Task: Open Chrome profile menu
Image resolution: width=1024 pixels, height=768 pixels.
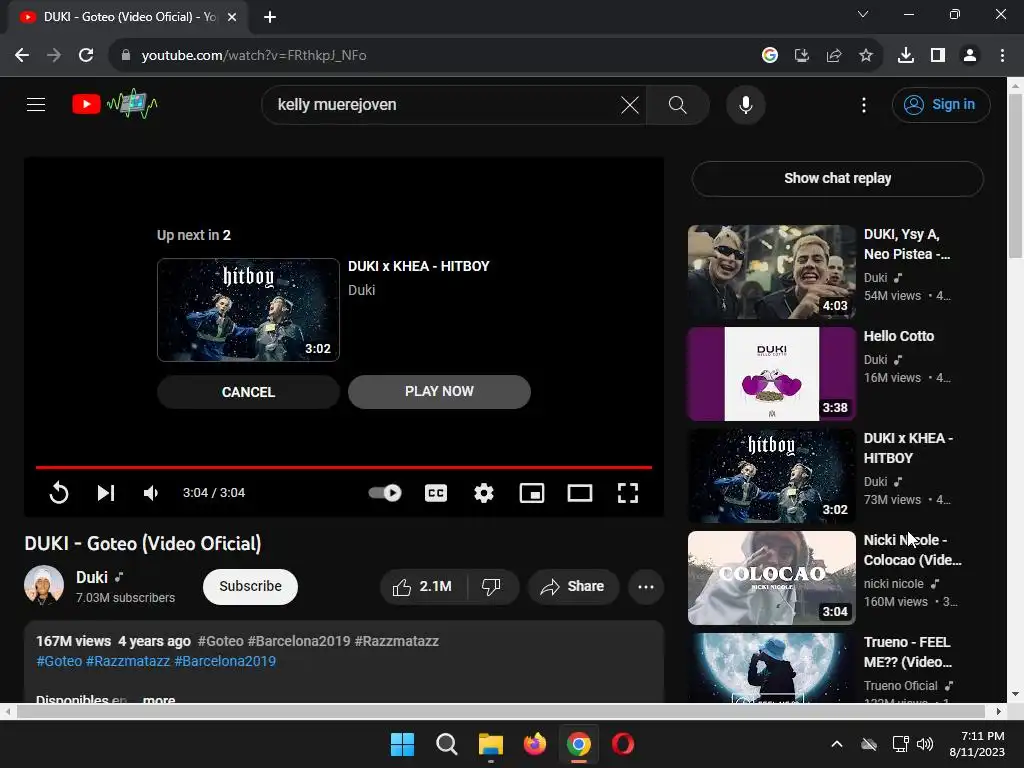Action: (970, 56)
